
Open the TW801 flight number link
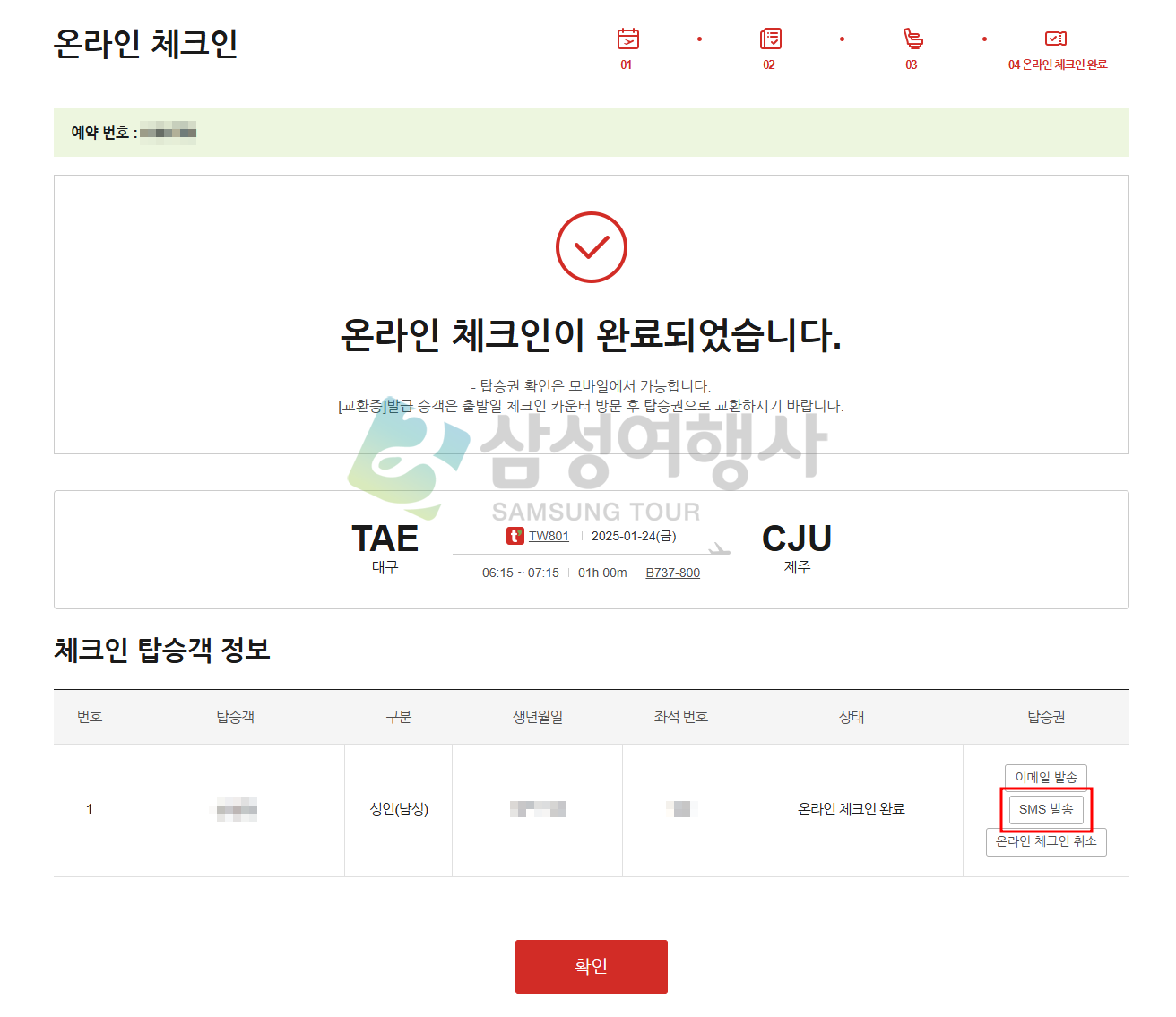(549, 536)
